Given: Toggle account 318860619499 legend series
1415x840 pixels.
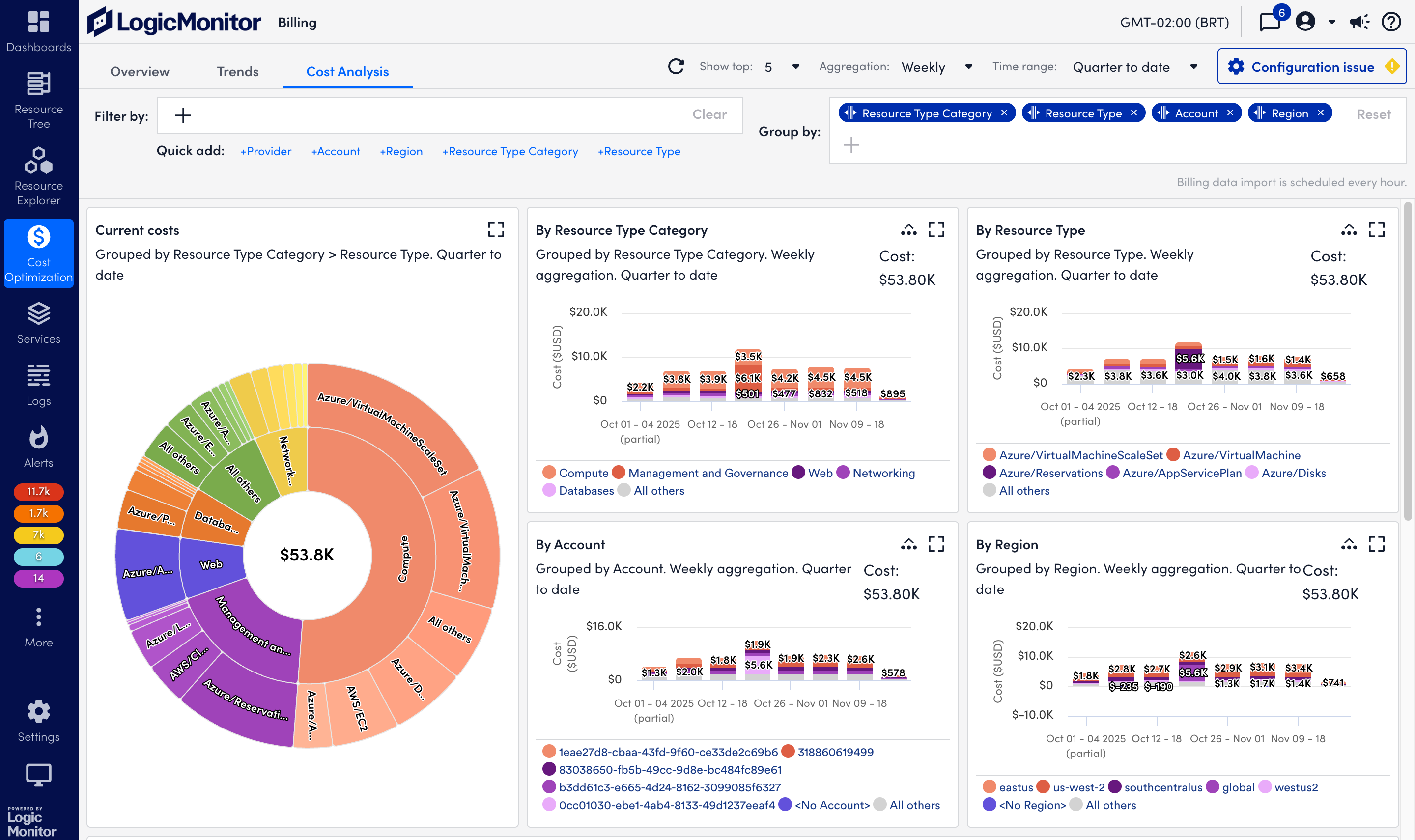Looking at the screenshot, I should (827, 752).
